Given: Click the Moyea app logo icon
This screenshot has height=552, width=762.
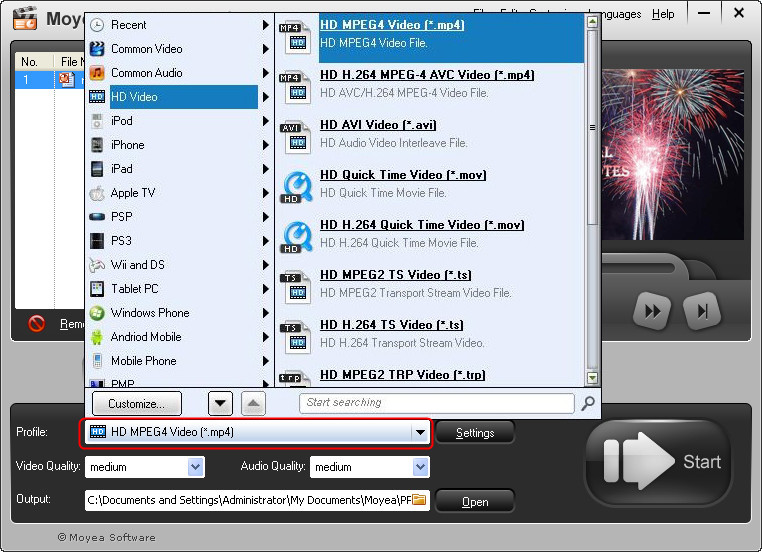Looking at the screenshot, I should (x=25, y=18).
